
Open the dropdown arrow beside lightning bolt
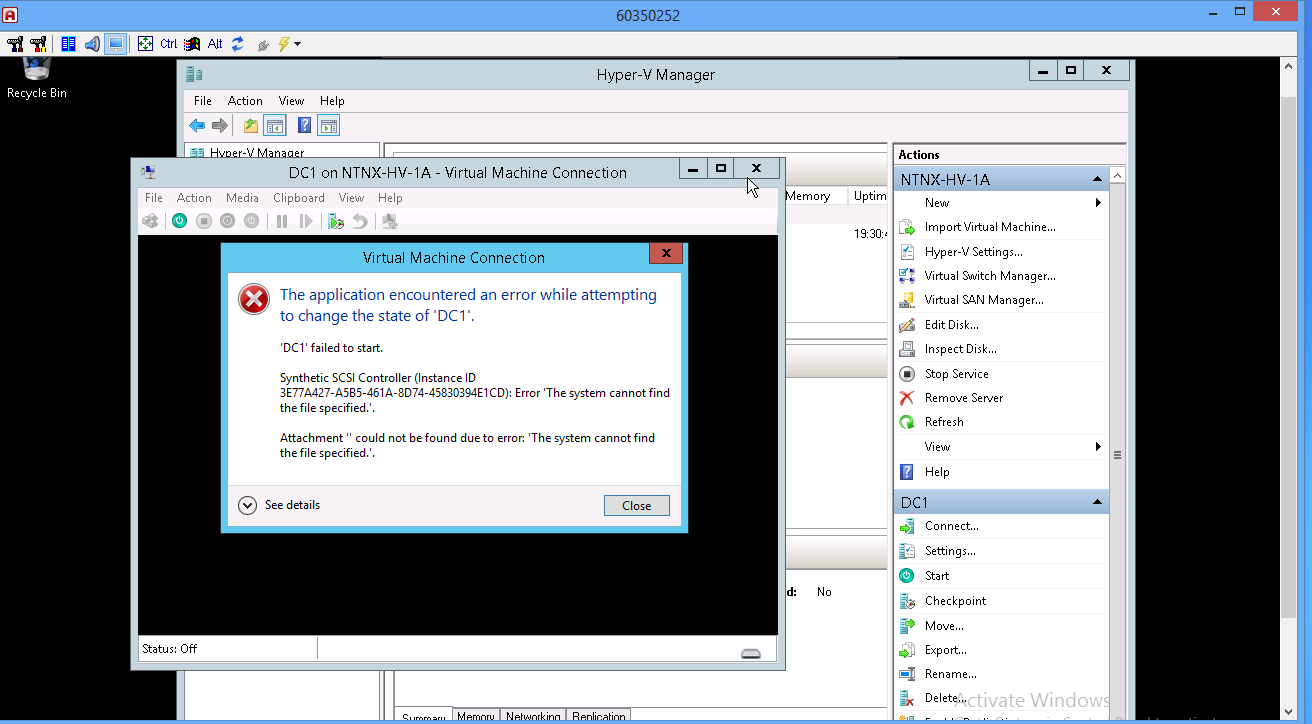click(297, 44)
